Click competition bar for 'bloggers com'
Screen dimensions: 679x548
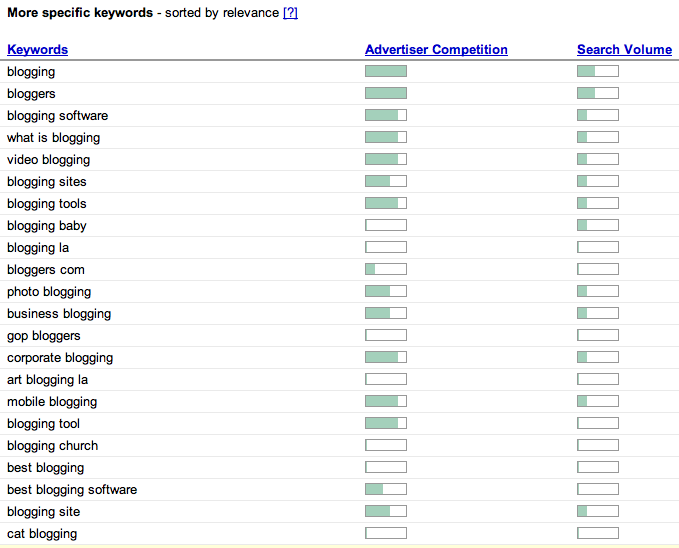(x=386, y=269)
